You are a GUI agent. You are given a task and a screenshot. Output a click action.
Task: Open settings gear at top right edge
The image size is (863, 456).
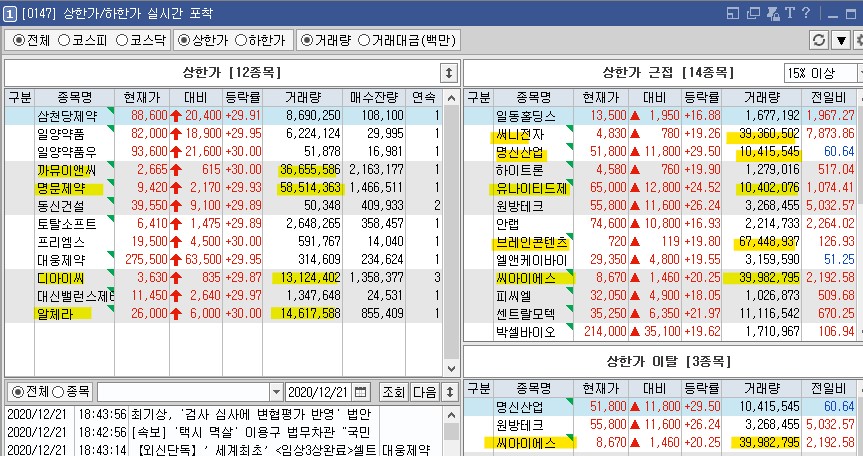click(859, 40)
